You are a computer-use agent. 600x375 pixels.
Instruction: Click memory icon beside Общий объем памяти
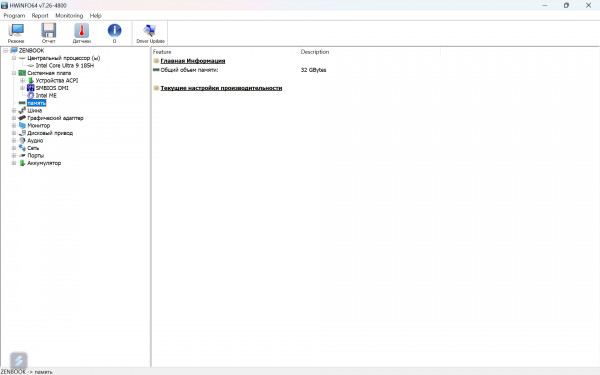point(156,70)
